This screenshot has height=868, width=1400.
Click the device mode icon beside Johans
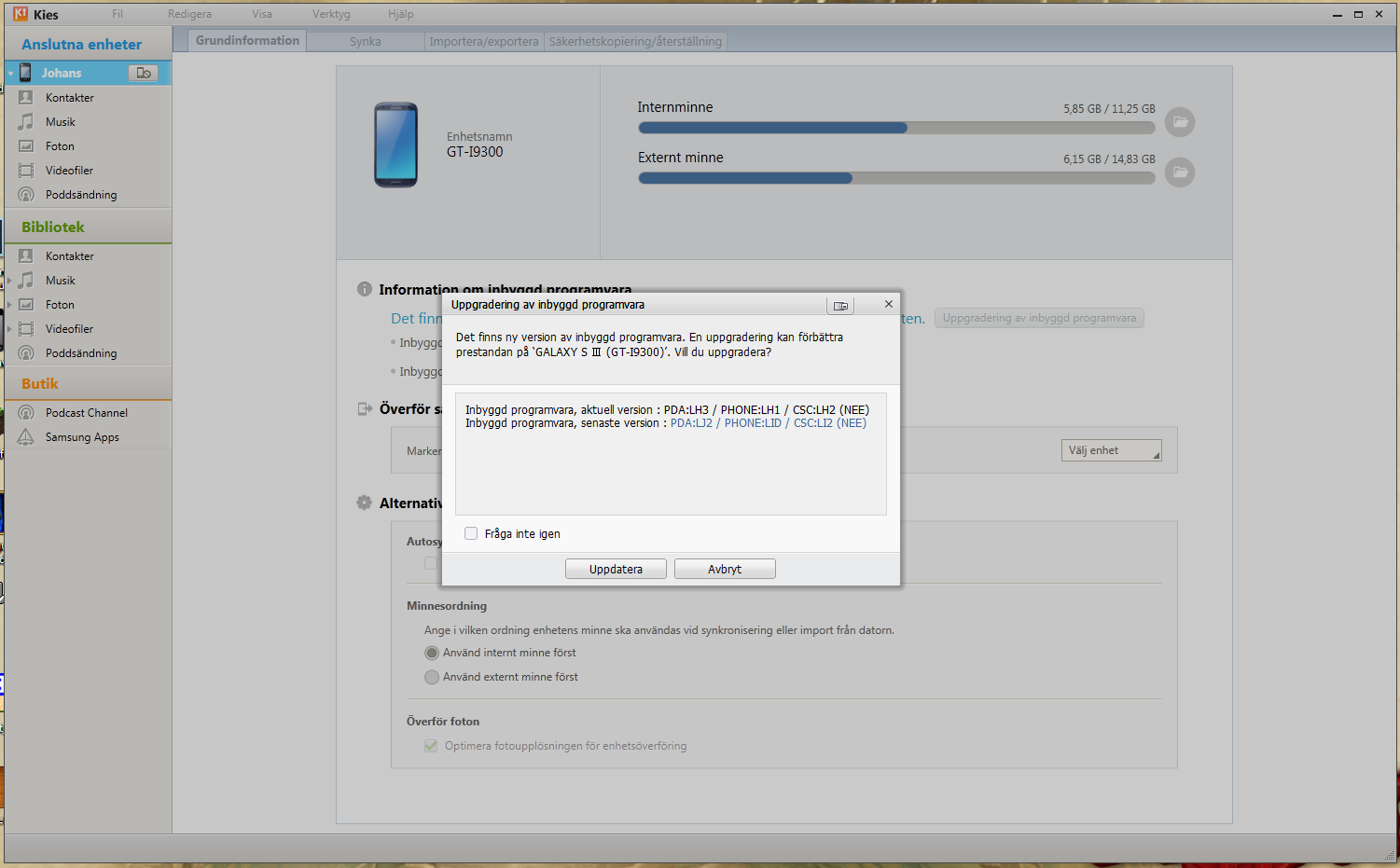[x=143, y=73]
